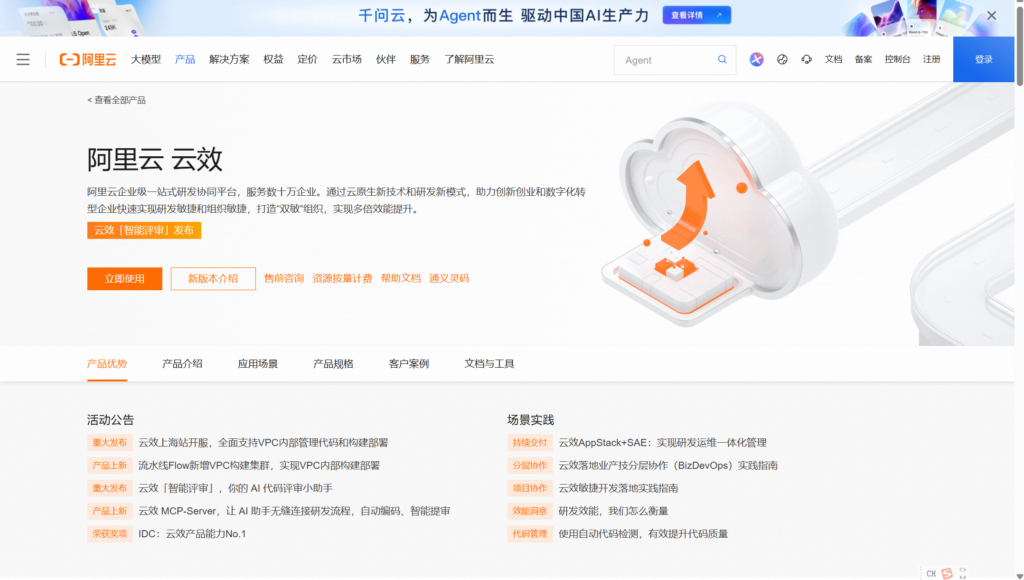Click the 荣获奖项 tag

110,534
